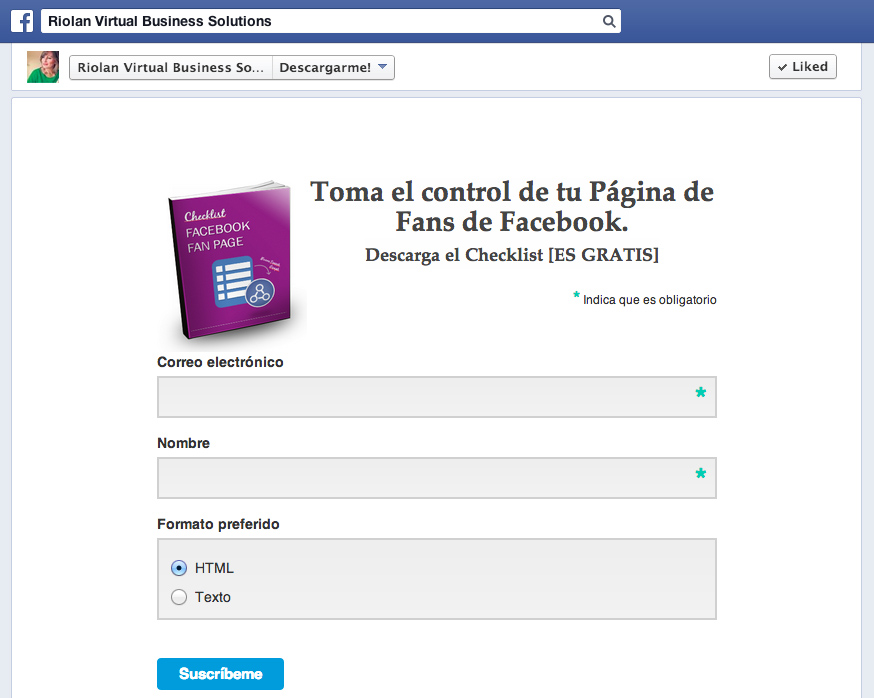The image size is (874, 698).
Task: Click the Texto label text
Action: point(213,597)
